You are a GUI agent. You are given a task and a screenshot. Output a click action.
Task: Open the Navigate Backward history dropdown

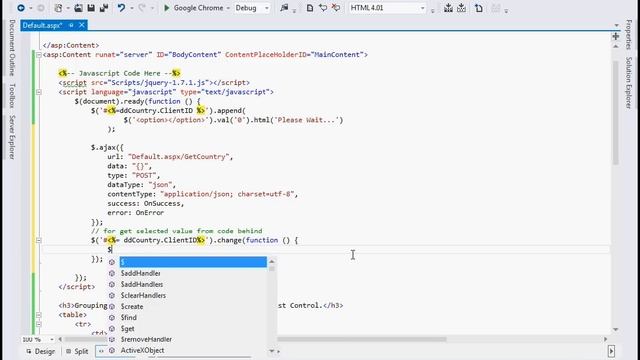pos(31,8)
